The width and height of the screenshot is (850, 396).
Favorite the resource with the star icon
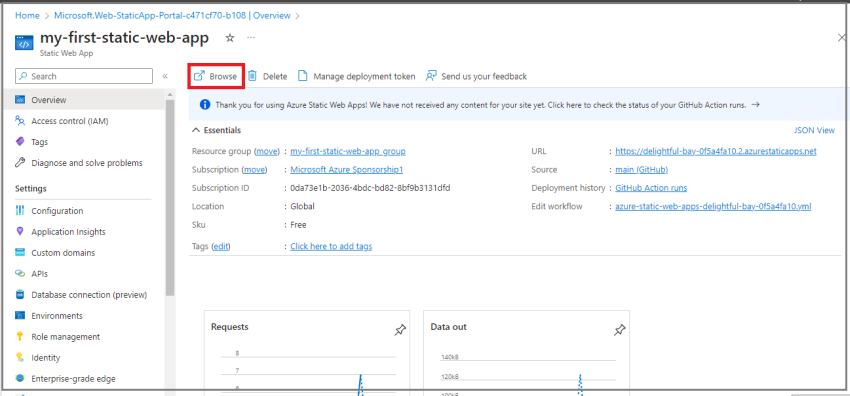click(x=230, y=38)
